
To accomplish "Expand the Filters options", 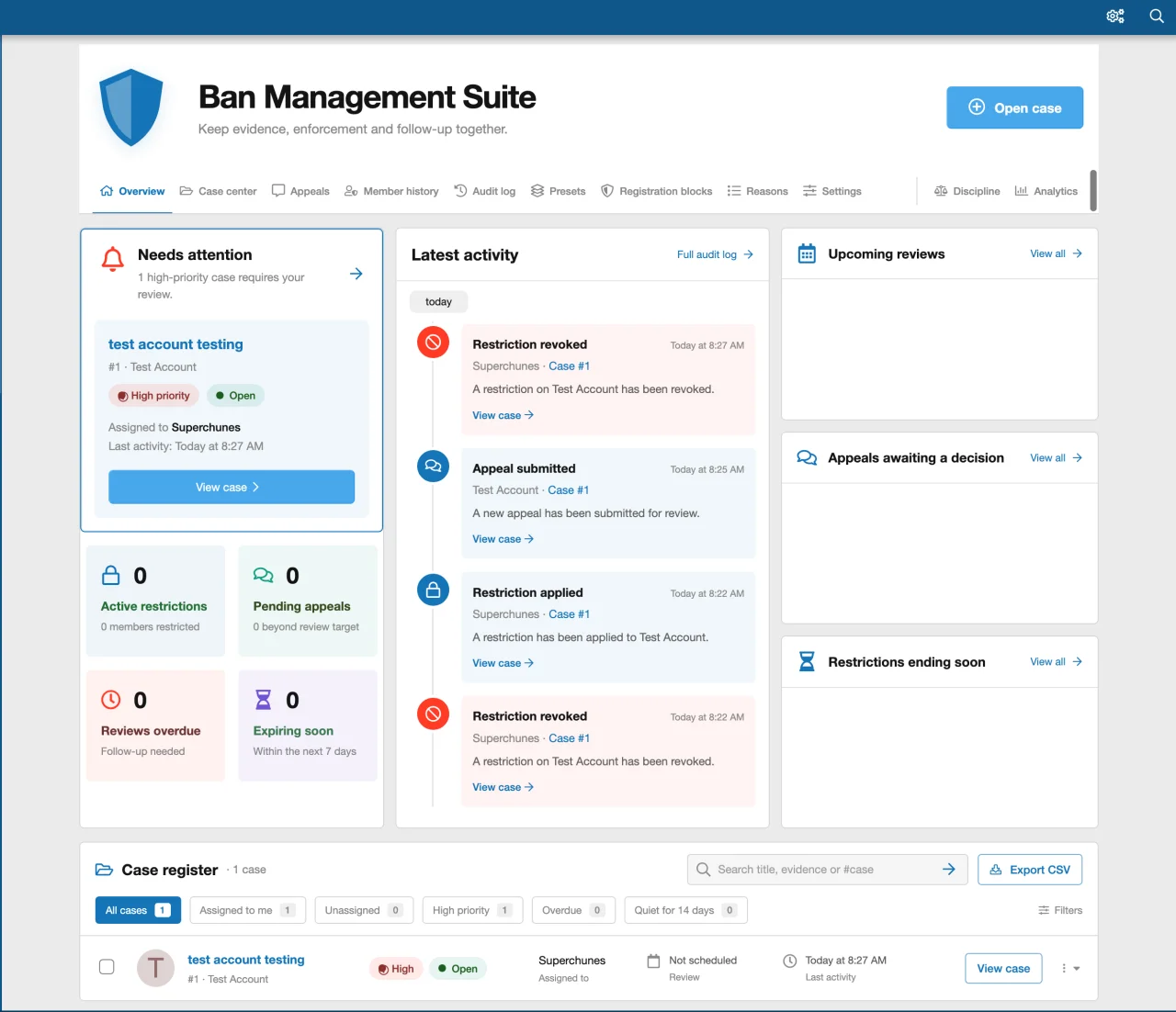I will point(1060,910).
